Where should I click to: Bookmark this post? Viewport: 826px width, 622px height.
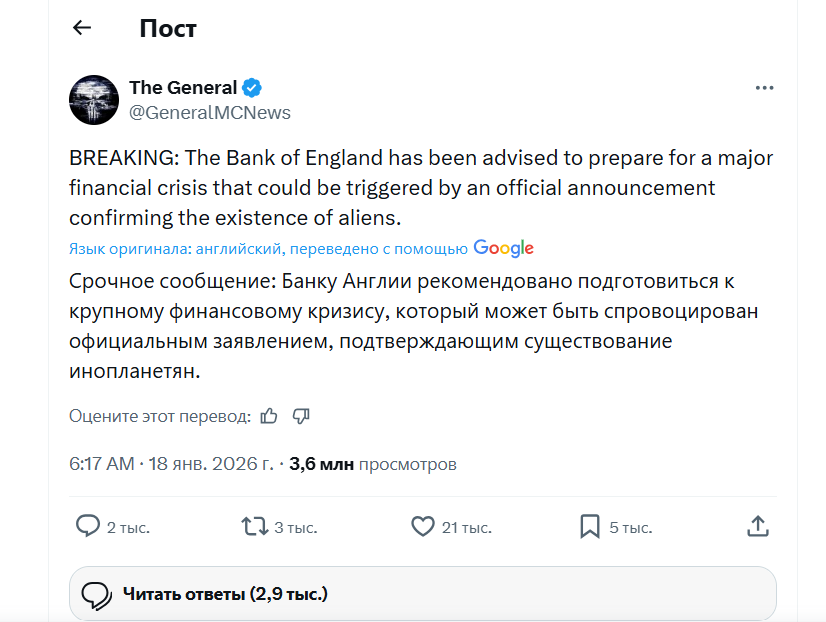click(590, 526)
